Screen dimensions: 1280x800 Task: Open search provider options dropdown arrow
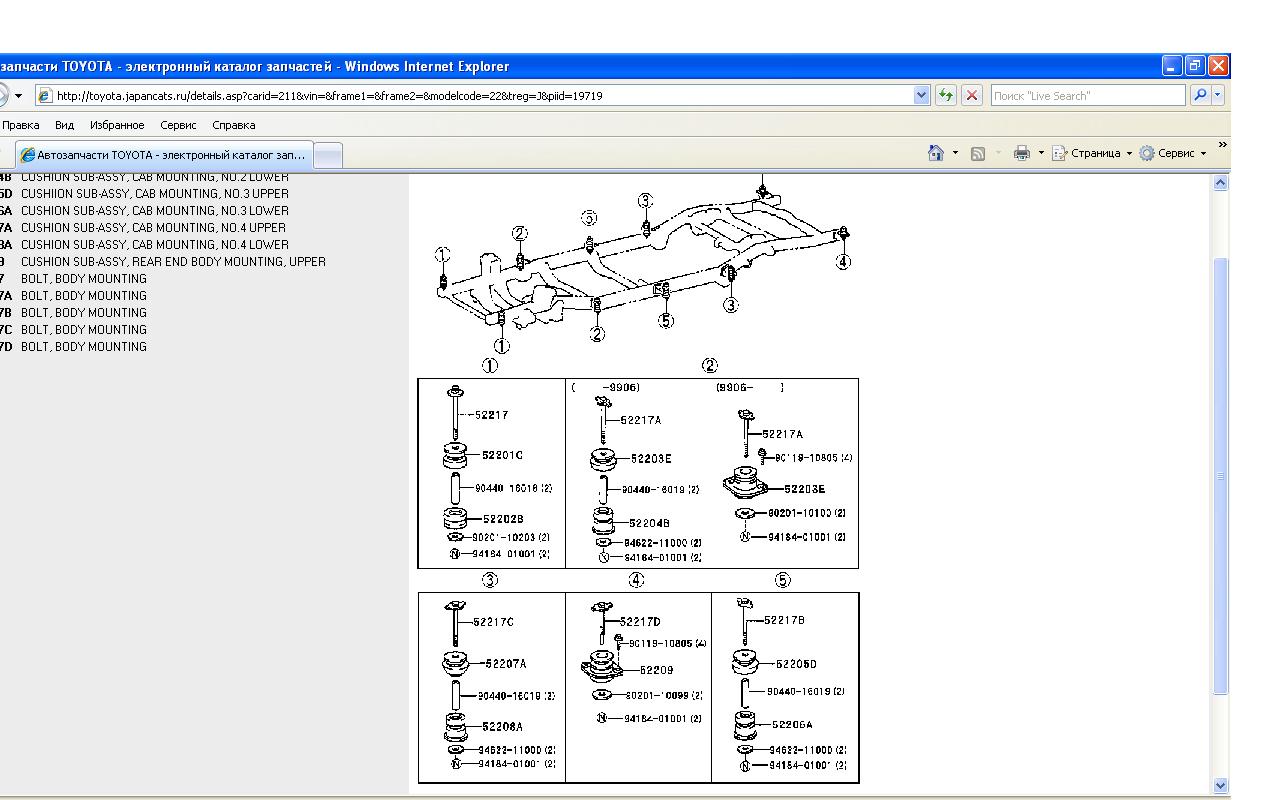coord(1217,96)
